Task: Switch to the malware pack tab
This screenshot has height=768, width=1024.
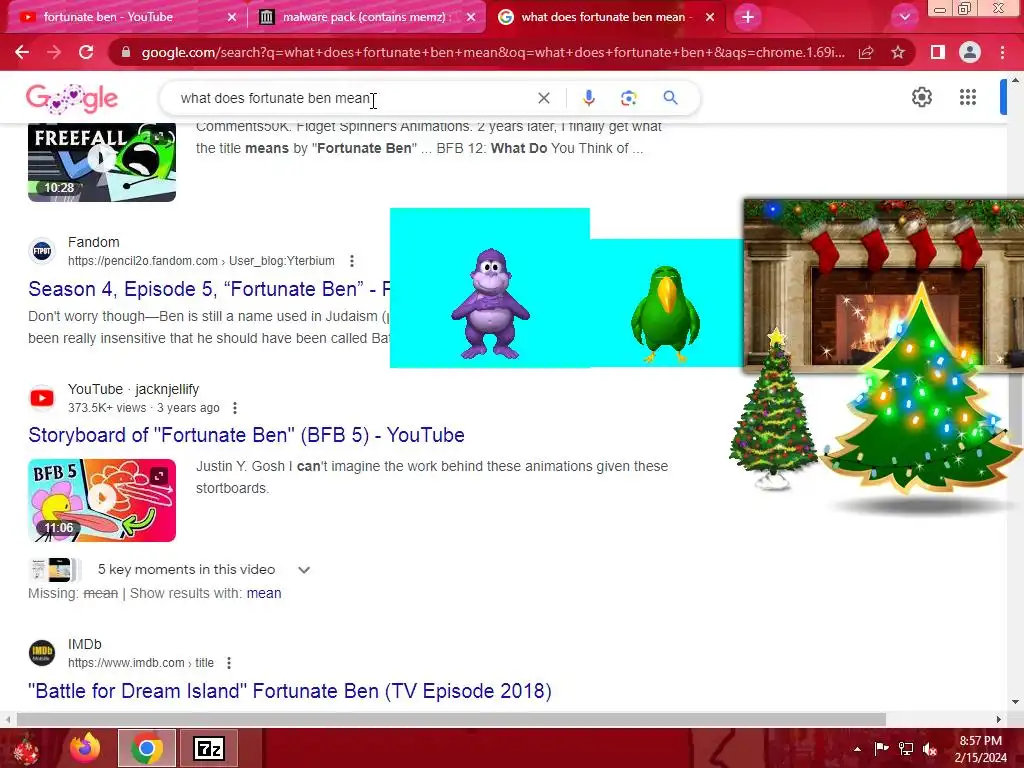Action: [x=366, y=17]
